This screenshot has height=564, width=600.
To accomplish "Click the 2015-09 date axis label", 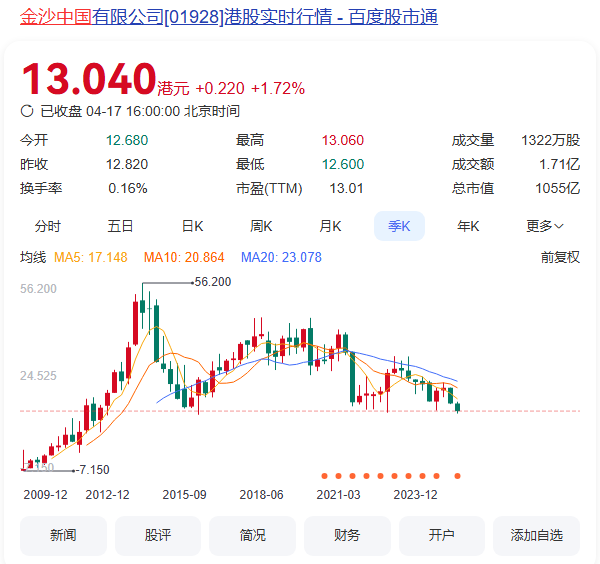I will (x=184, y=495).
